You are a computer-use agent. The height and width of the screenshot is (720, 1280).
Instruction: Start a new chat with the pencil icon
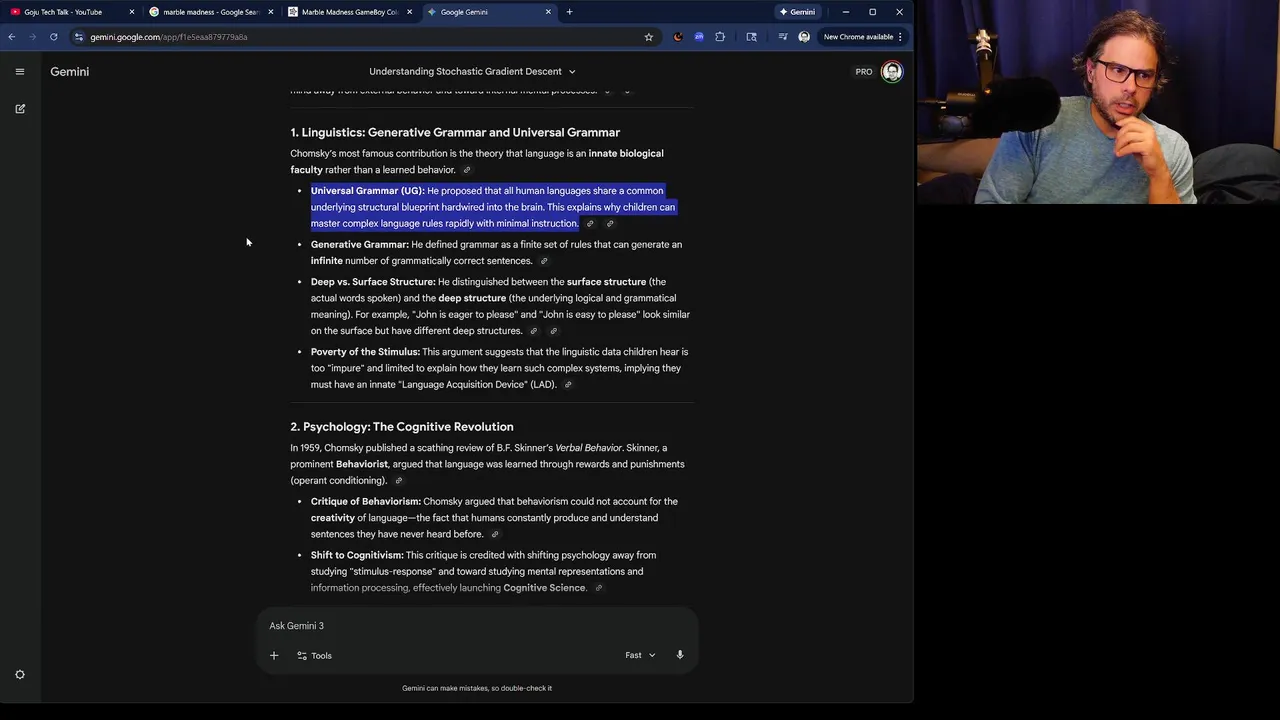[20, 108]
